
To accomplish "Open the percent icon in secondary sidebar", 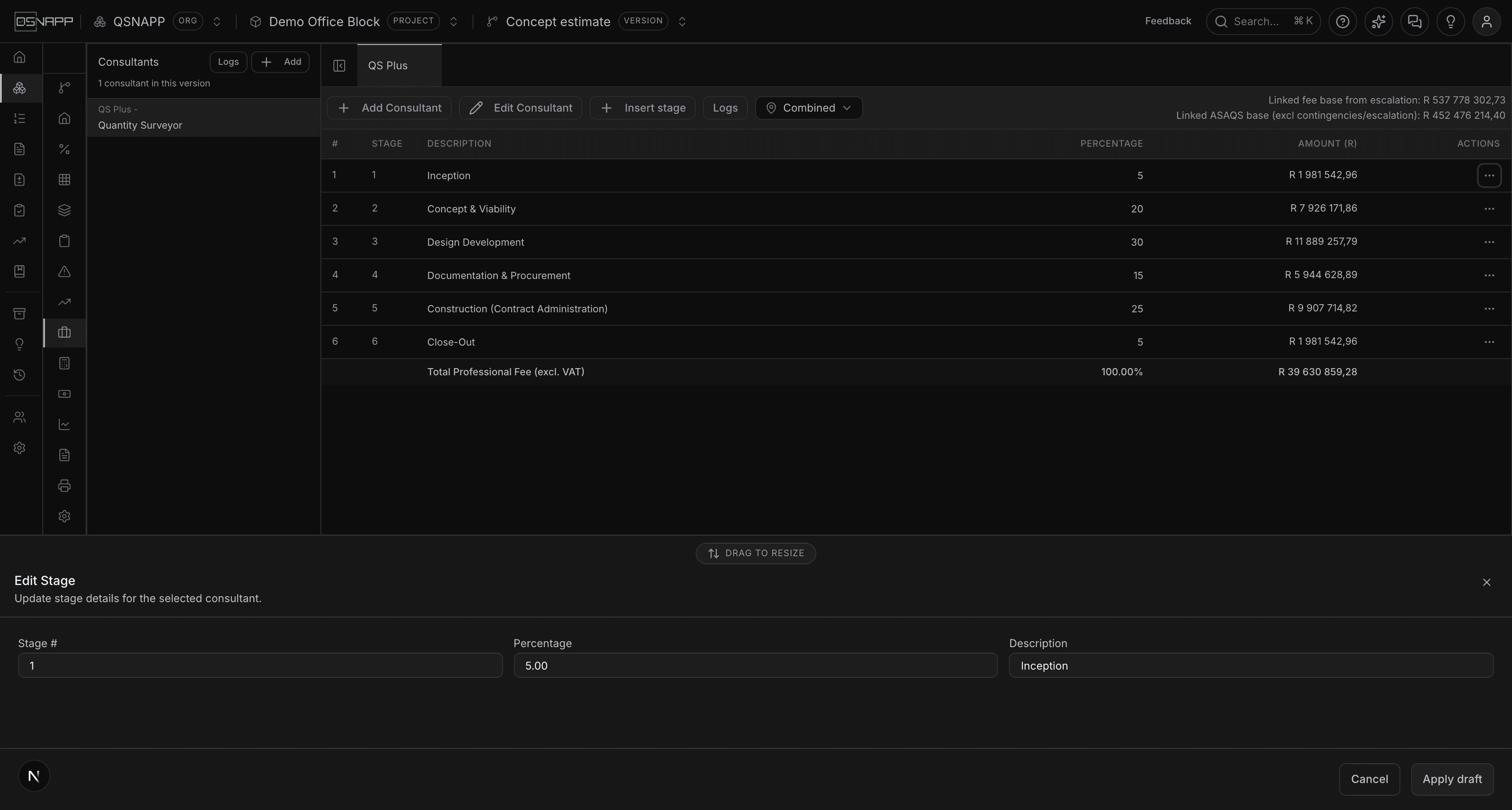I will (64, 149).
